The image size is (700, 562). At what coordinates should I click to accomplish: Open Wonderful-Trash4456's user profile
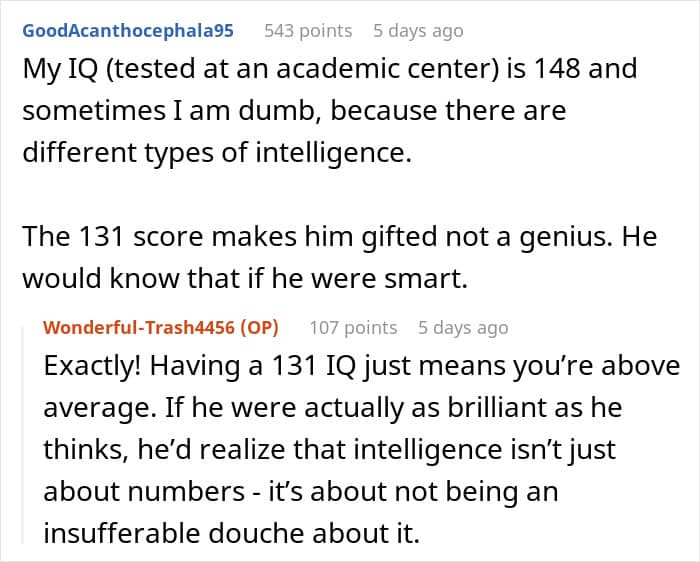[x=136, y=327]
